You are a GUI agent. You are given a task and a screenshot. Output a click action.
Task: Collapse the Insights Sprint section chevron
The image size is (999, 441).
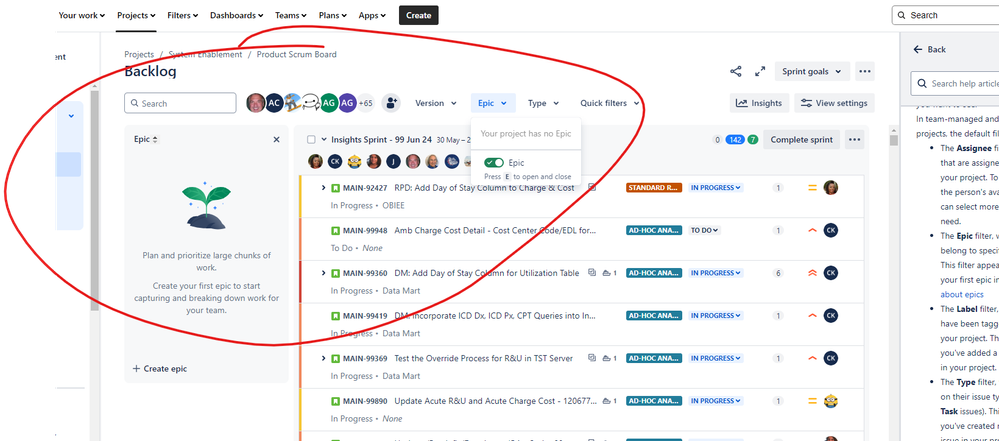click(324, 140)
